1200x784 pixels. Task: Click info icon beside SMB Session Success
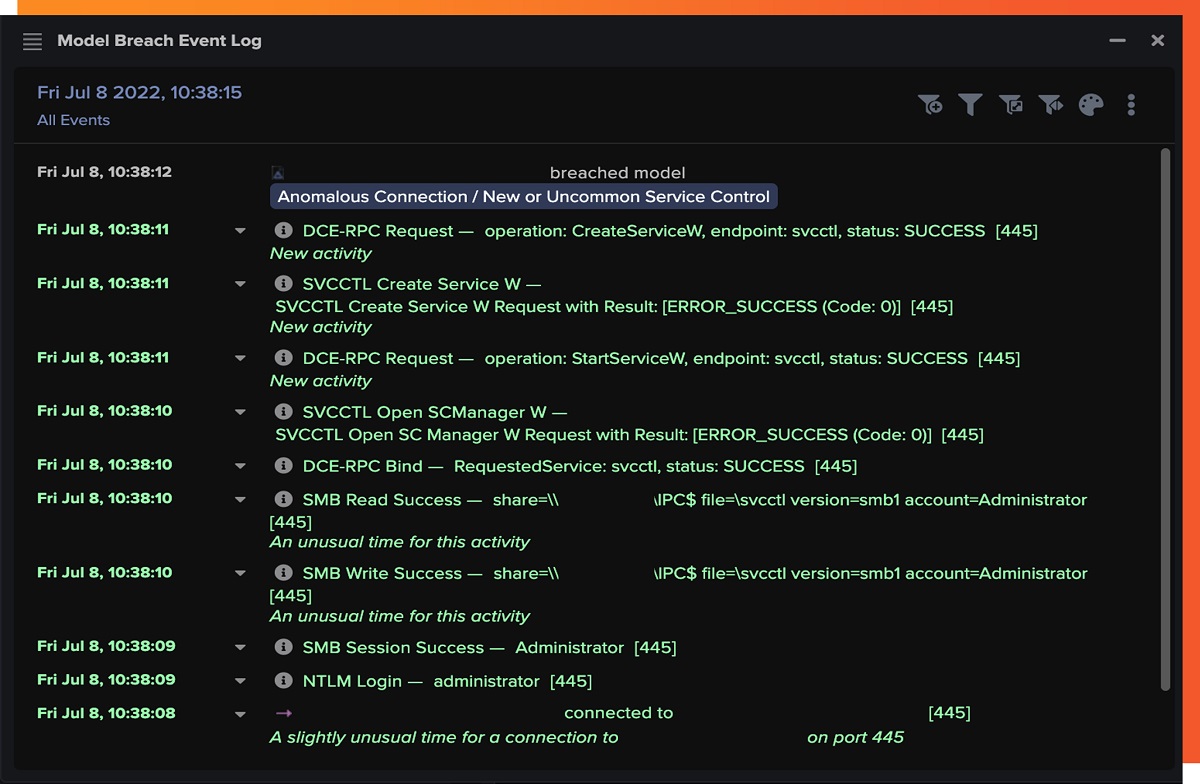click(x=283, y=647)
